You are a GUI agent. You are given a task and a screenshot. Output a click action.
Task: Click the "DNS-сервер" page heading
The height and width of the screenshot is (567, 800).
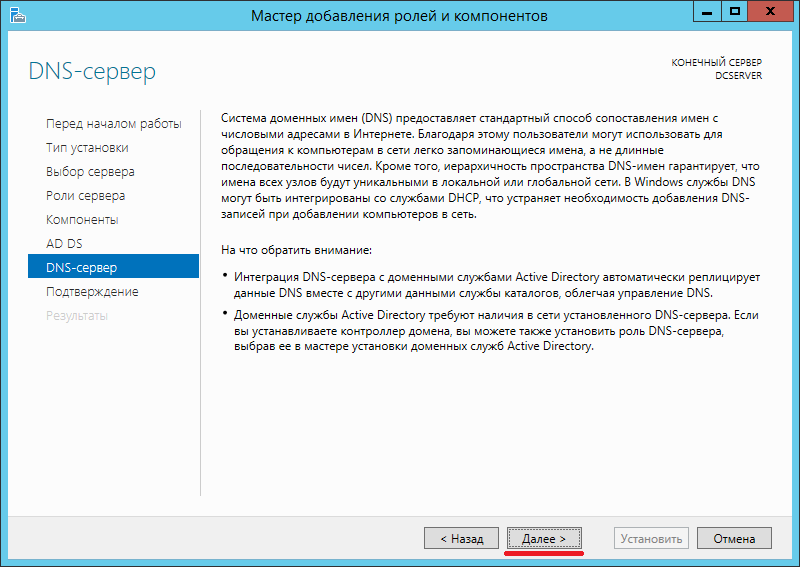coord(92,71)
